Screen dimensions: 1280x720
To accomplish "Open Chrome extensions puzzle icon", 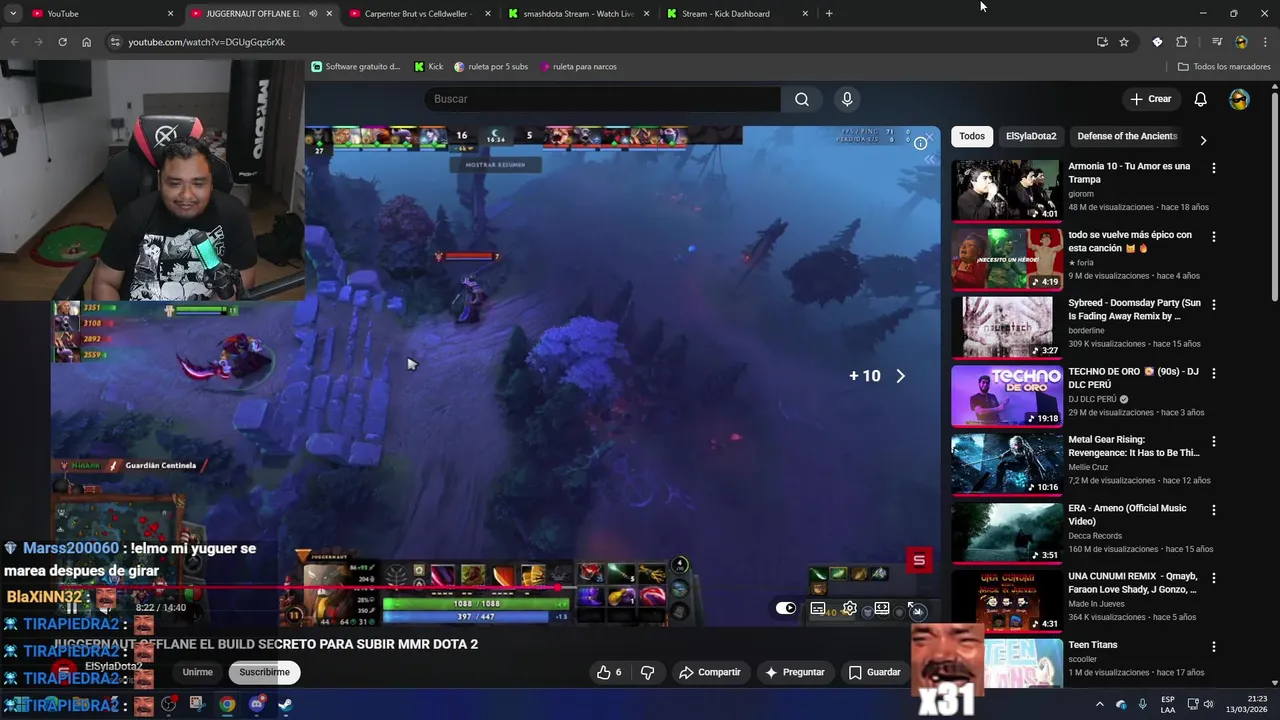I will coord(1181,42).
